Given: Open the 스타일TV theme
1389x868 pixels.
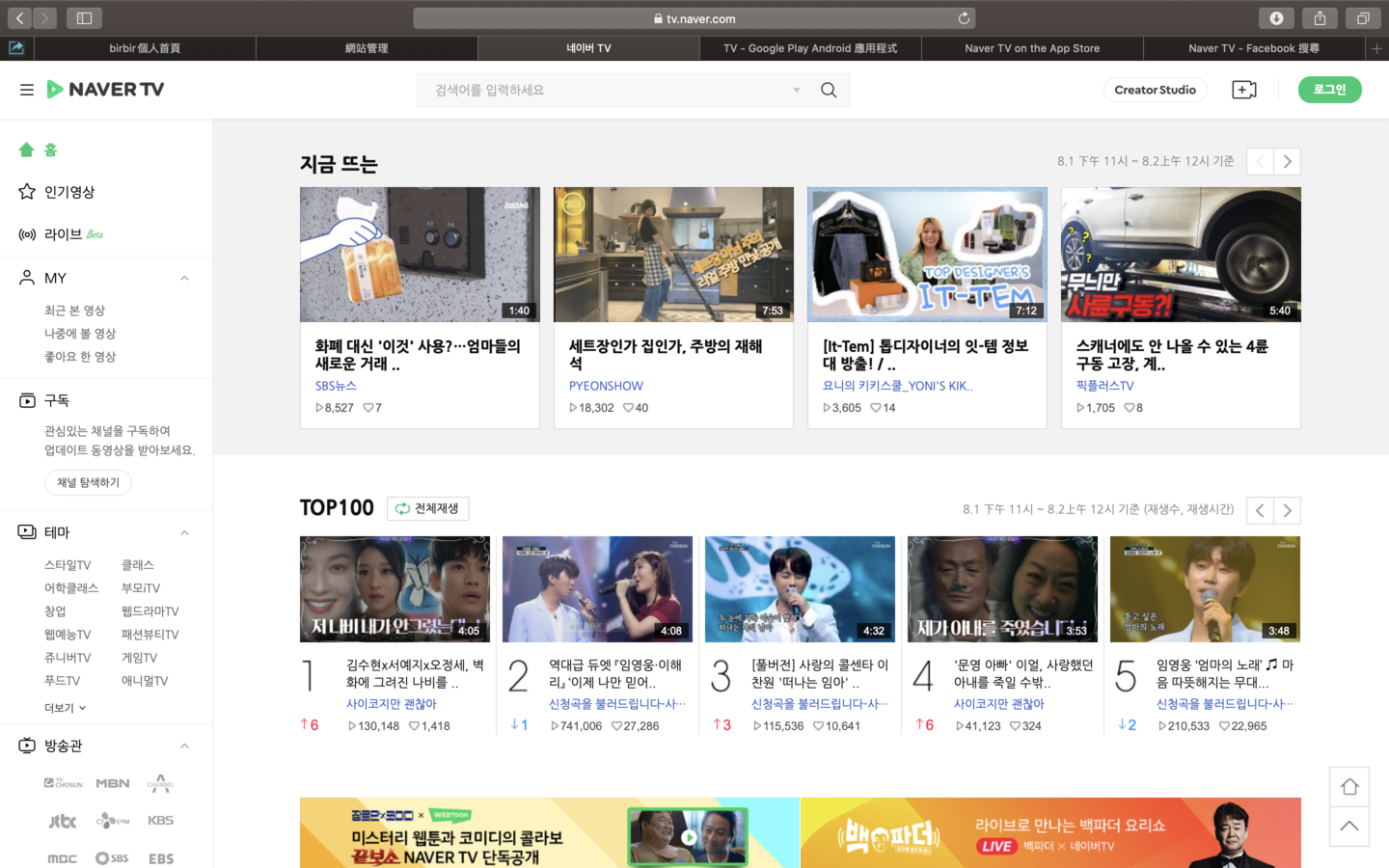Looking at the screenshot, I should tap(68, 565).
